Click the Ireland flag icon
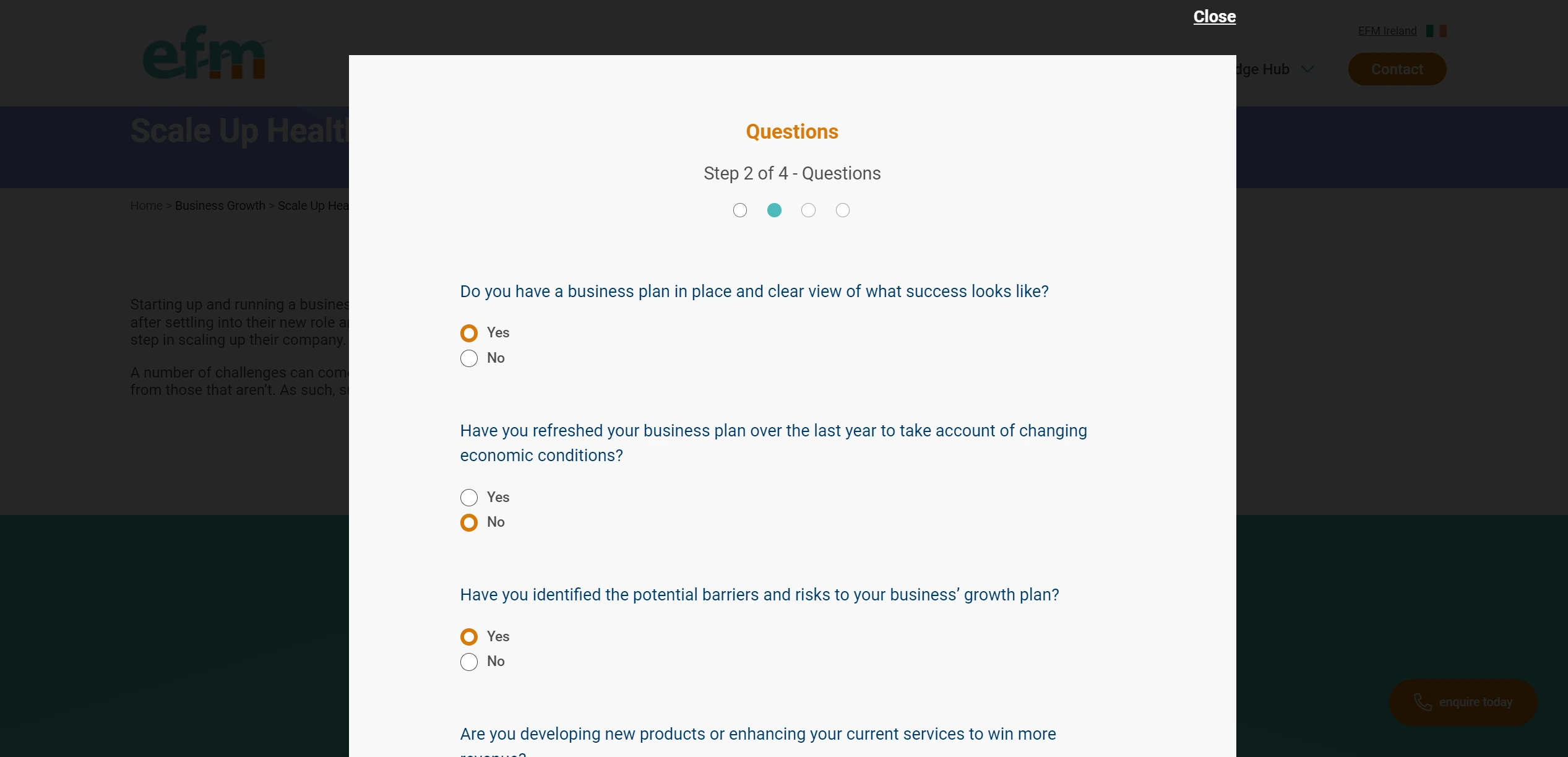This screenshot has height=757, width=1568. coord(1436,30)
